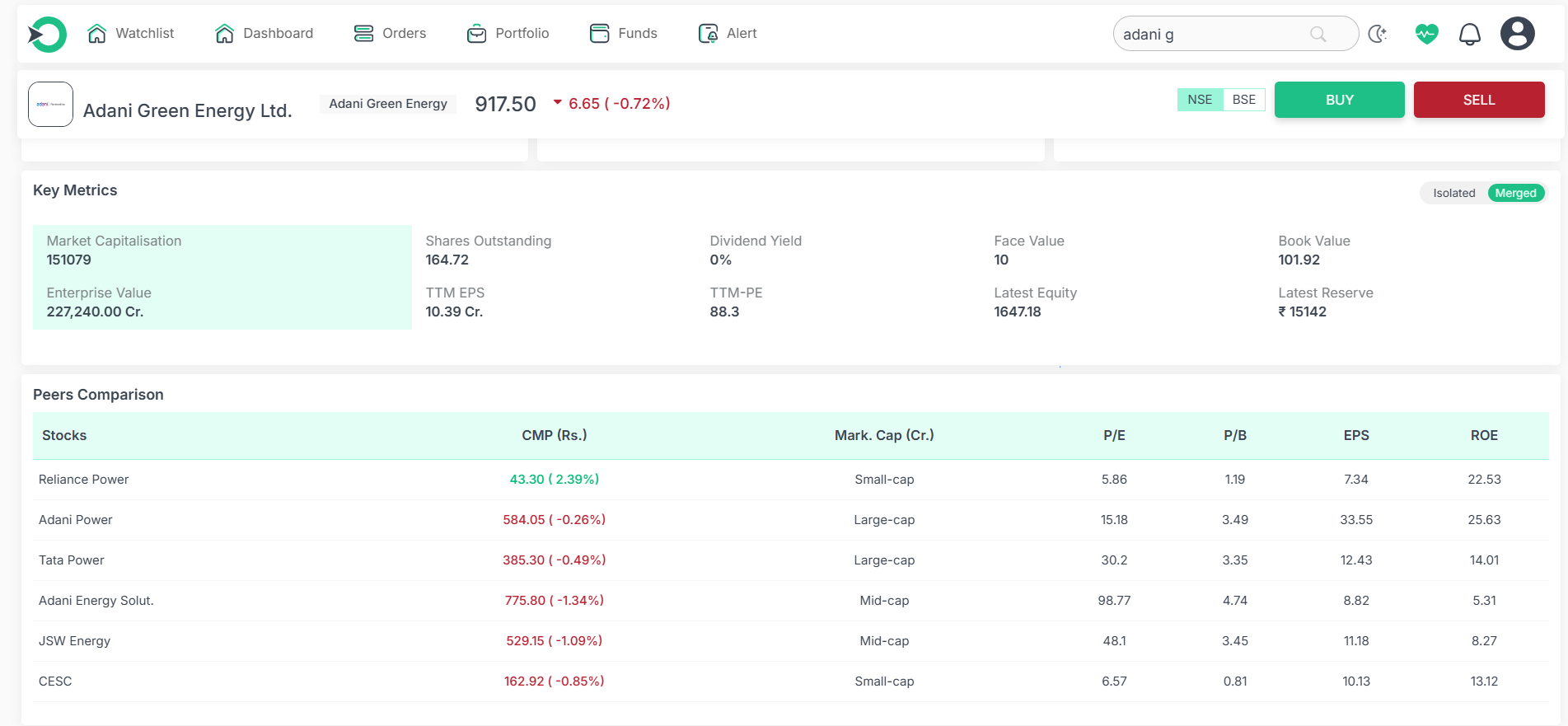Click Tata Power price 385.30 ( -0.49%)
The width and height of the screenshot is (1568, 726).
pos(555,560)
